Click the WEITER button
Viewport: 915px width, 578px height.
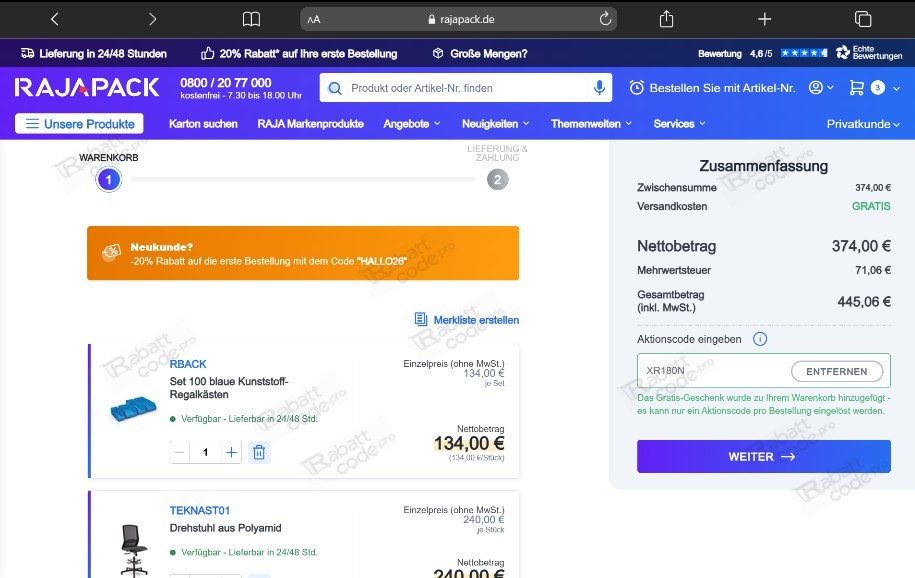(763, 457)
